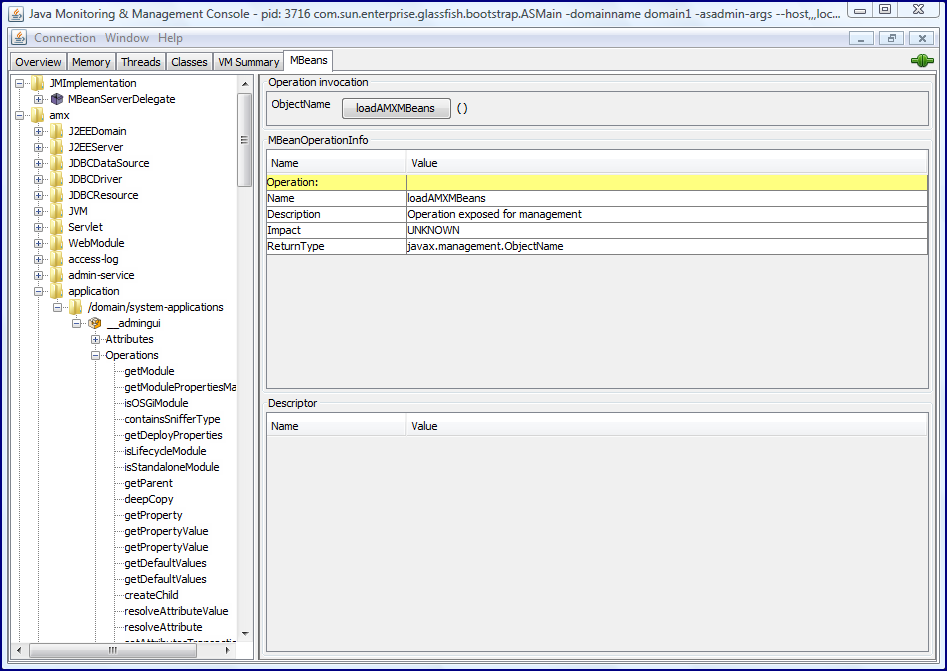Collapse the __admingui node

(x=76, y=323)
